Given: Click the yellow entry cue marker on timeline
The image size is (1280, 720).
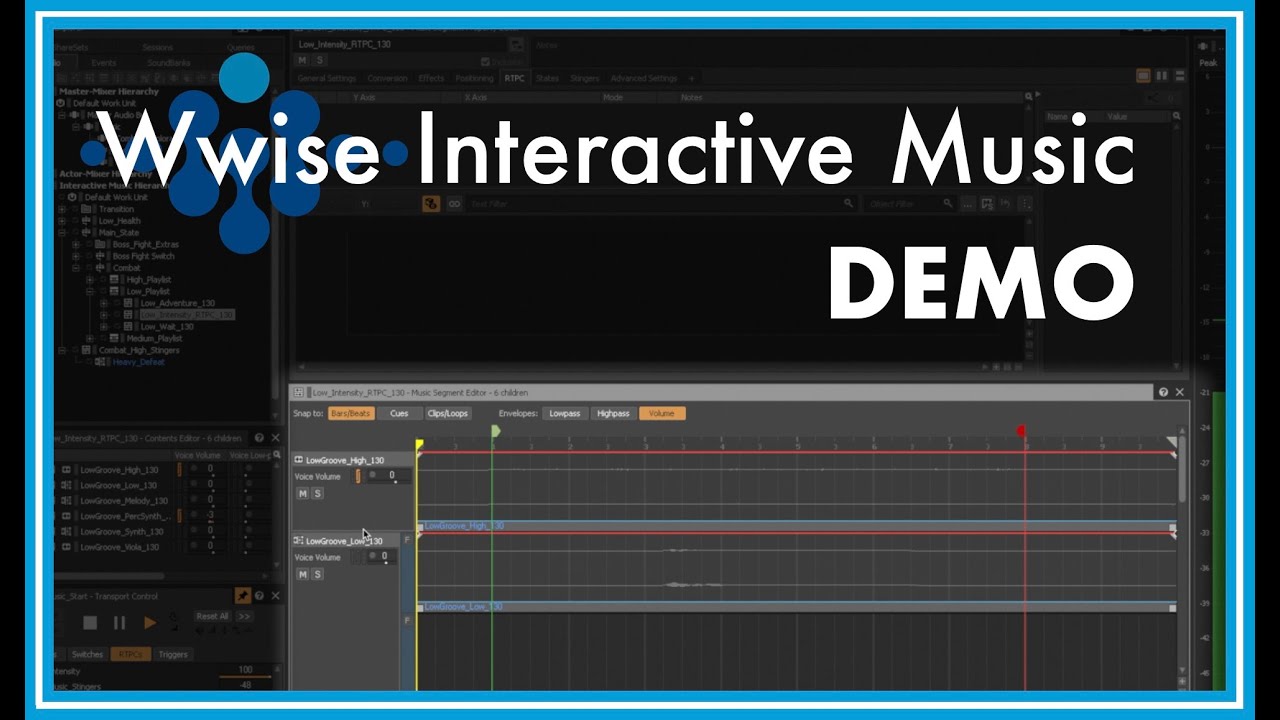Looking at the screenshot, I should (420, 444).
